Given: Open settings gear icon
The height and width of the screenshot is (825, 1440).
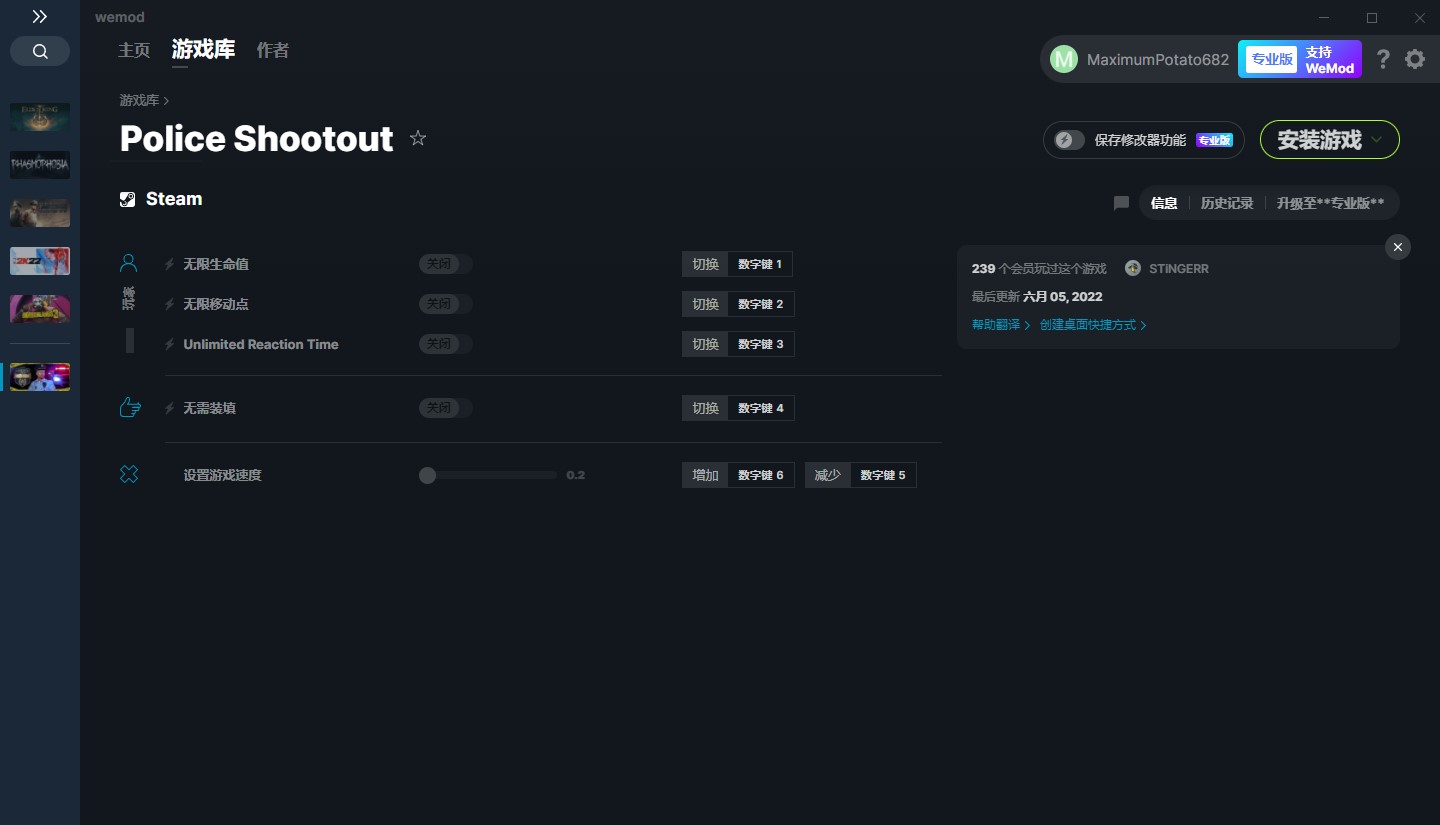Looking at the screenshot, I should tap(1415, 59).
